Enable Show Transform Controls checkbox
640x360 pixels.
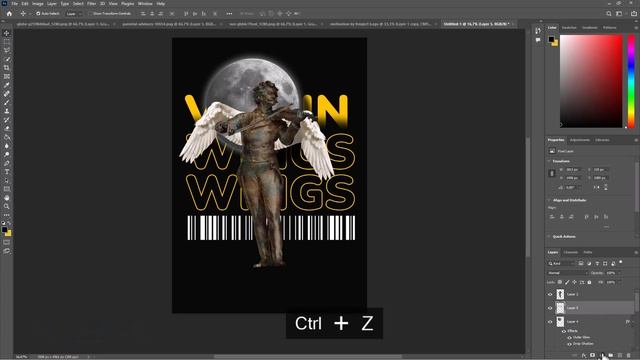click(91, 13)
